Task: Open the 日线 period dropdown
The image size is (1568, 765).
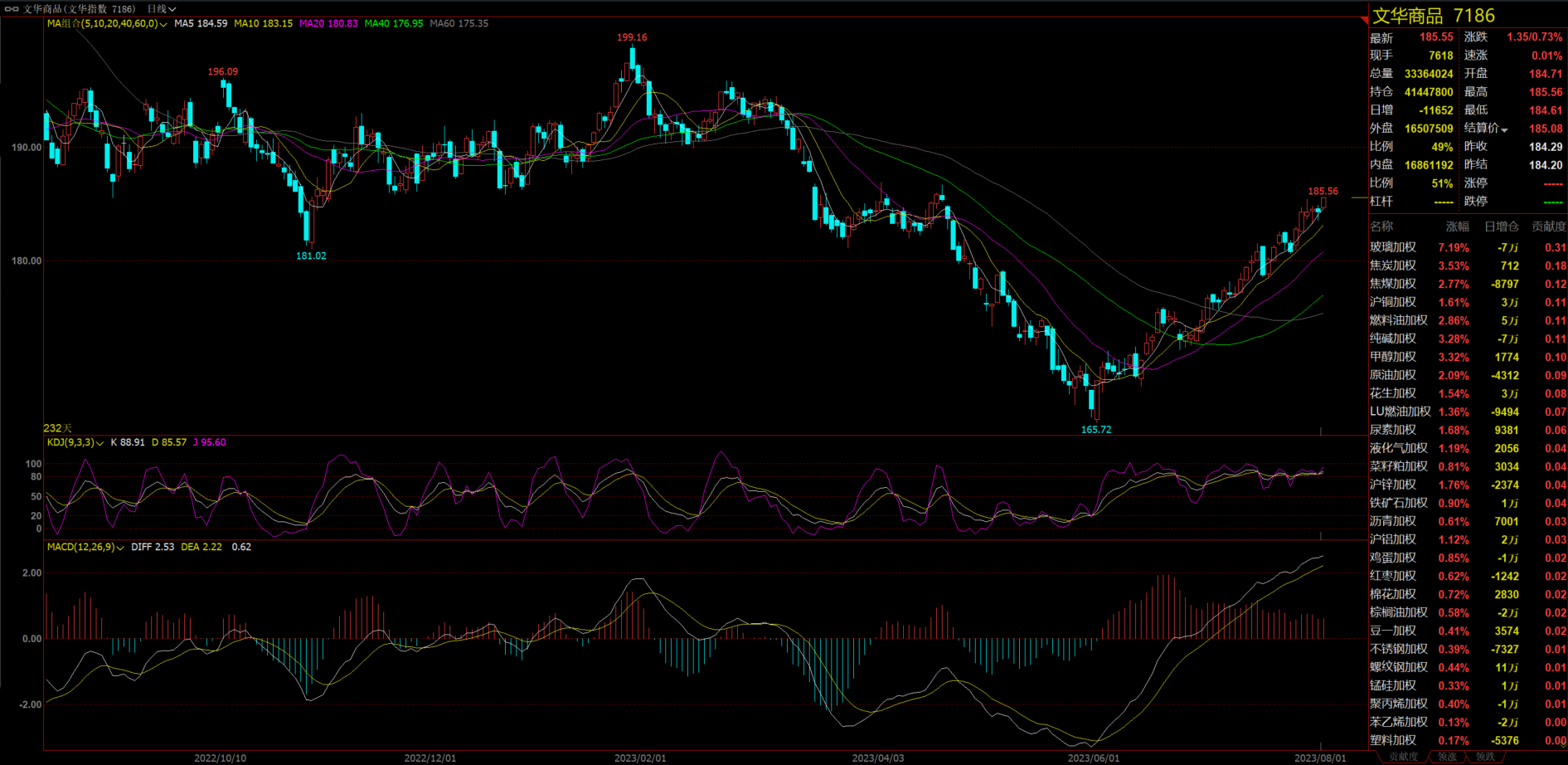Action: (162, 9)
